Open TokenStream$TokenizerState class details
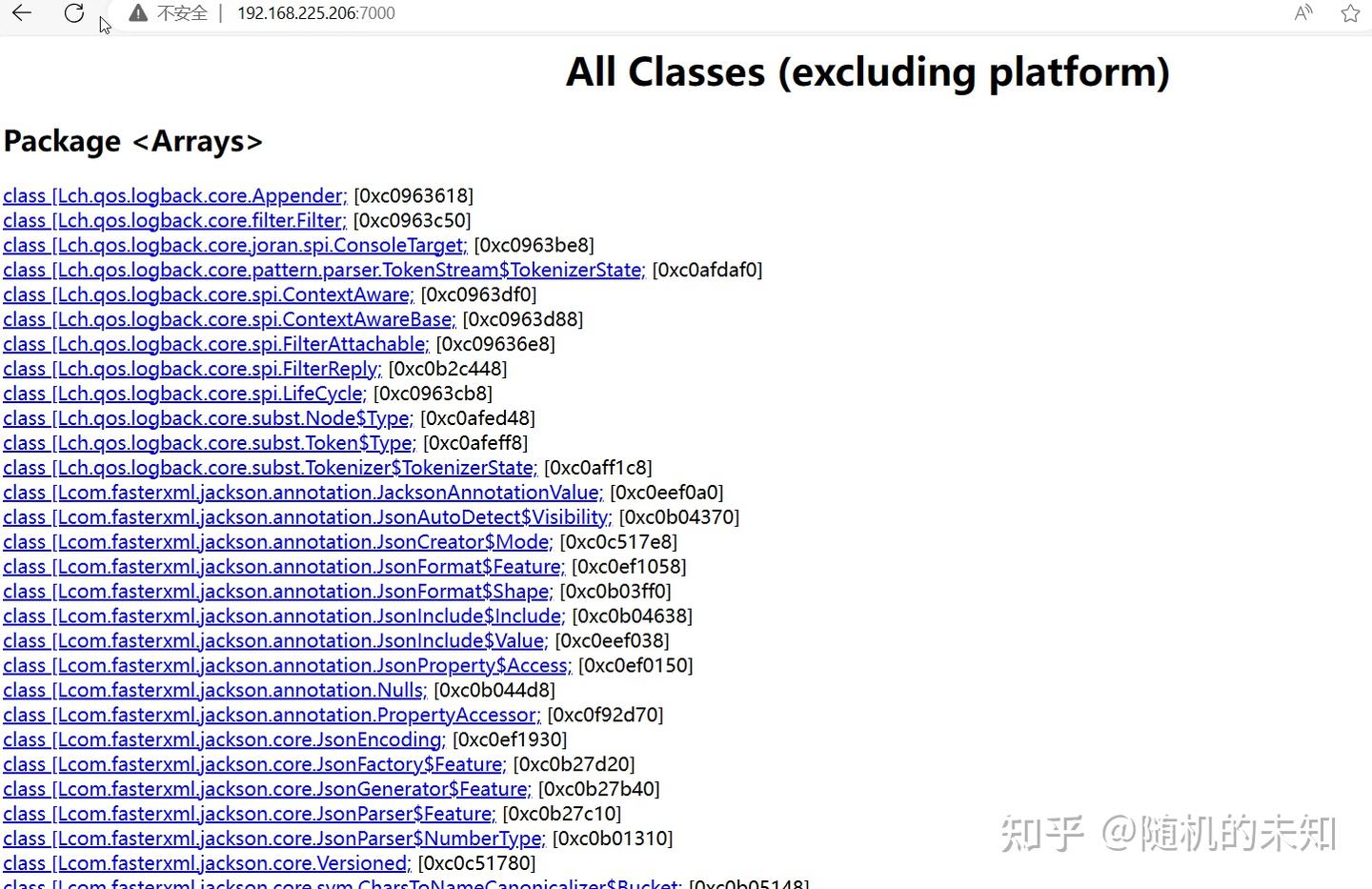 (322, 270)
